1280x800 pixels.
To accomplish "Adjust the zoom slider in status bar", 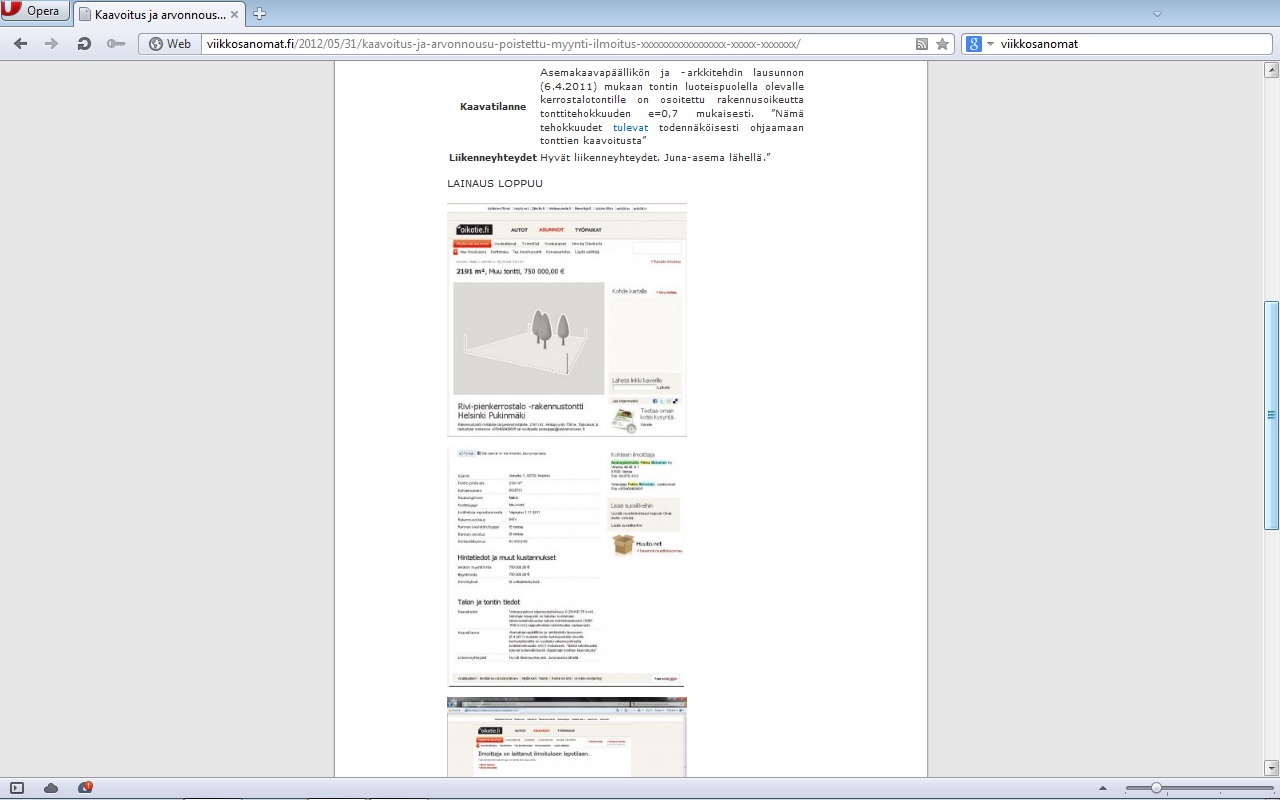I will click(x=1156, y=788).
